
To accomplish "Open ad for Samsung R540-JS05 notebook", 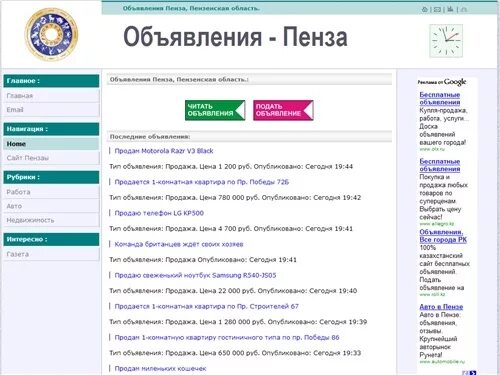I will coord(195,275).
